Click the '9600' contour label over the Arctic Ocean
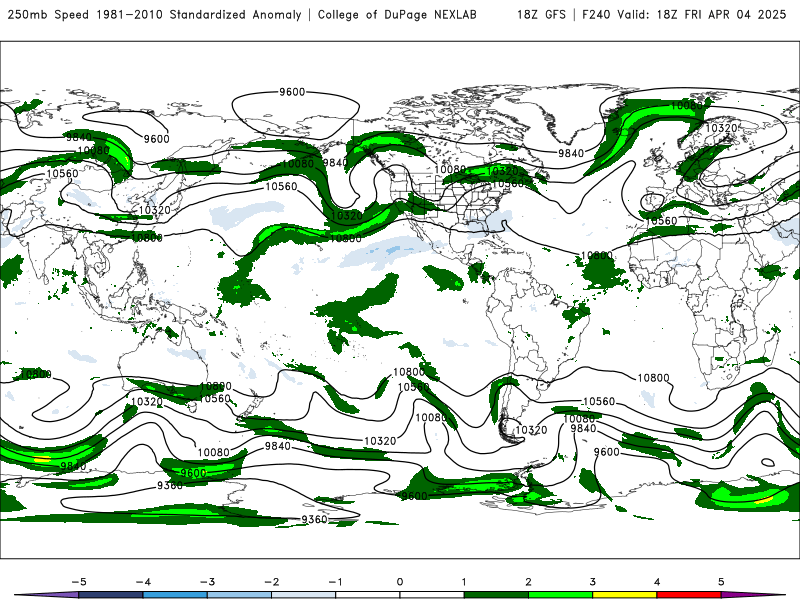The image size is (800, 600). click(292, 92)
